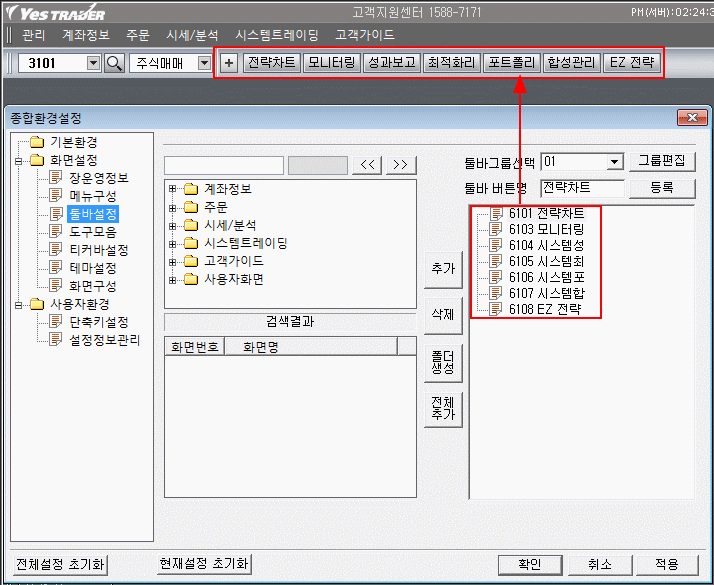Click the 툴바 버튼명 text field

pos(582,187)
